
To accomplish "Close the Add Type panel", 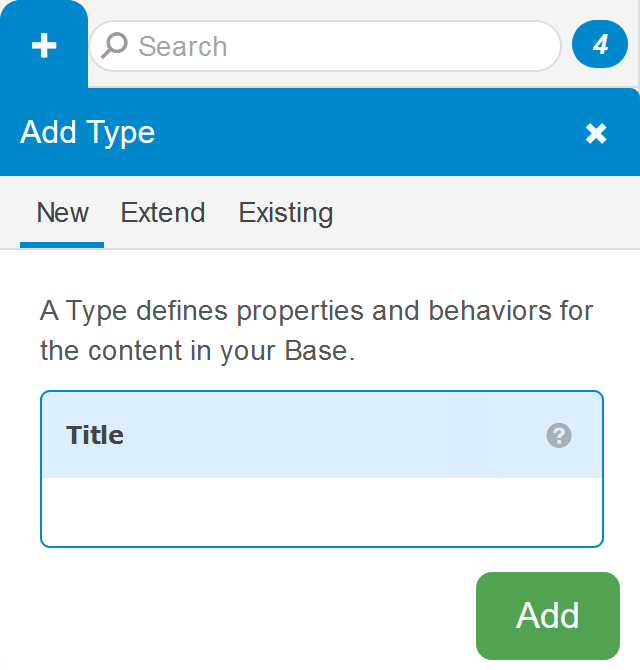I will pyautogui.click(x=596, y=133).
